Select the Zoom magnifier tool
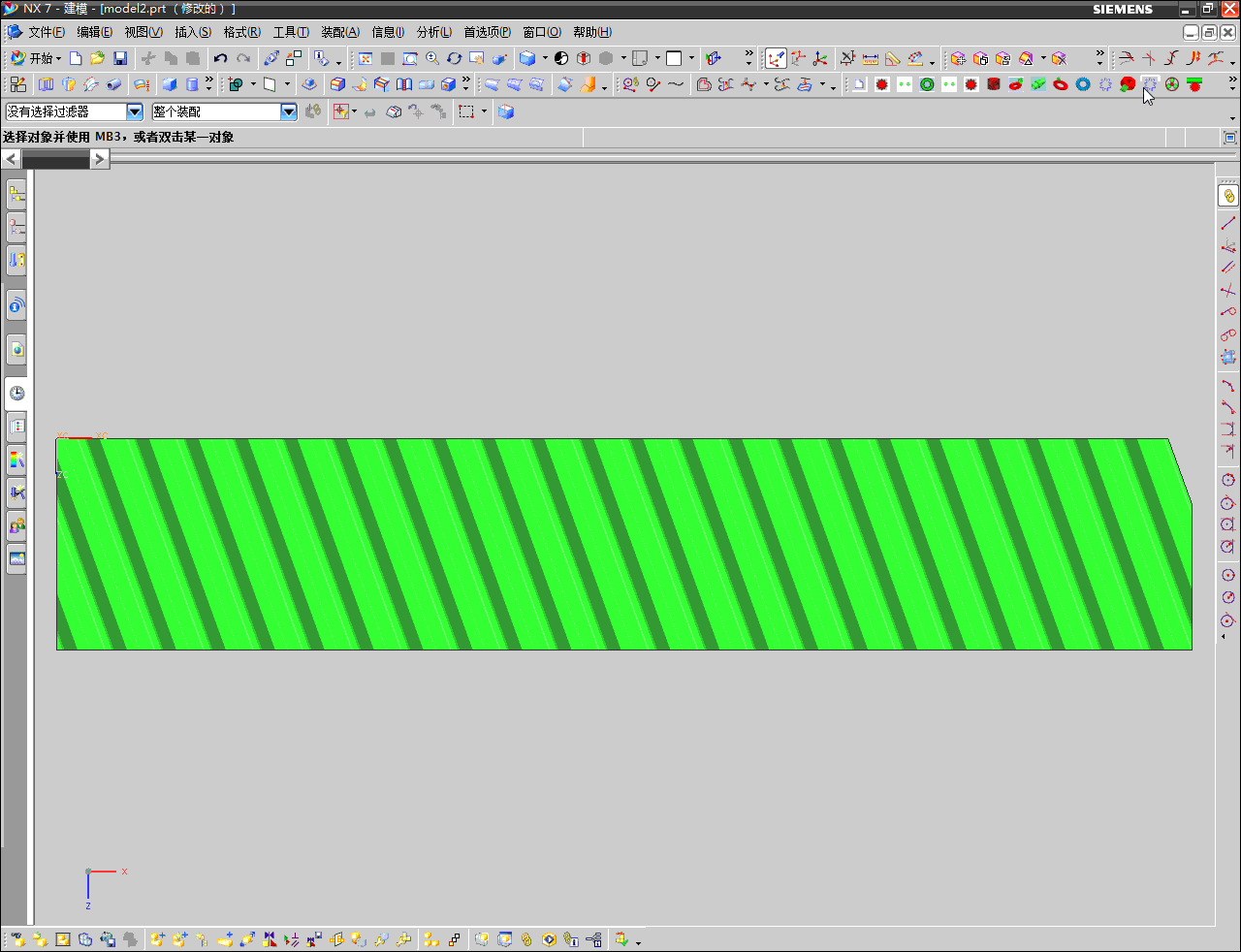The height and width of the screenshot is (952, 1241). (x=432, y=58)
